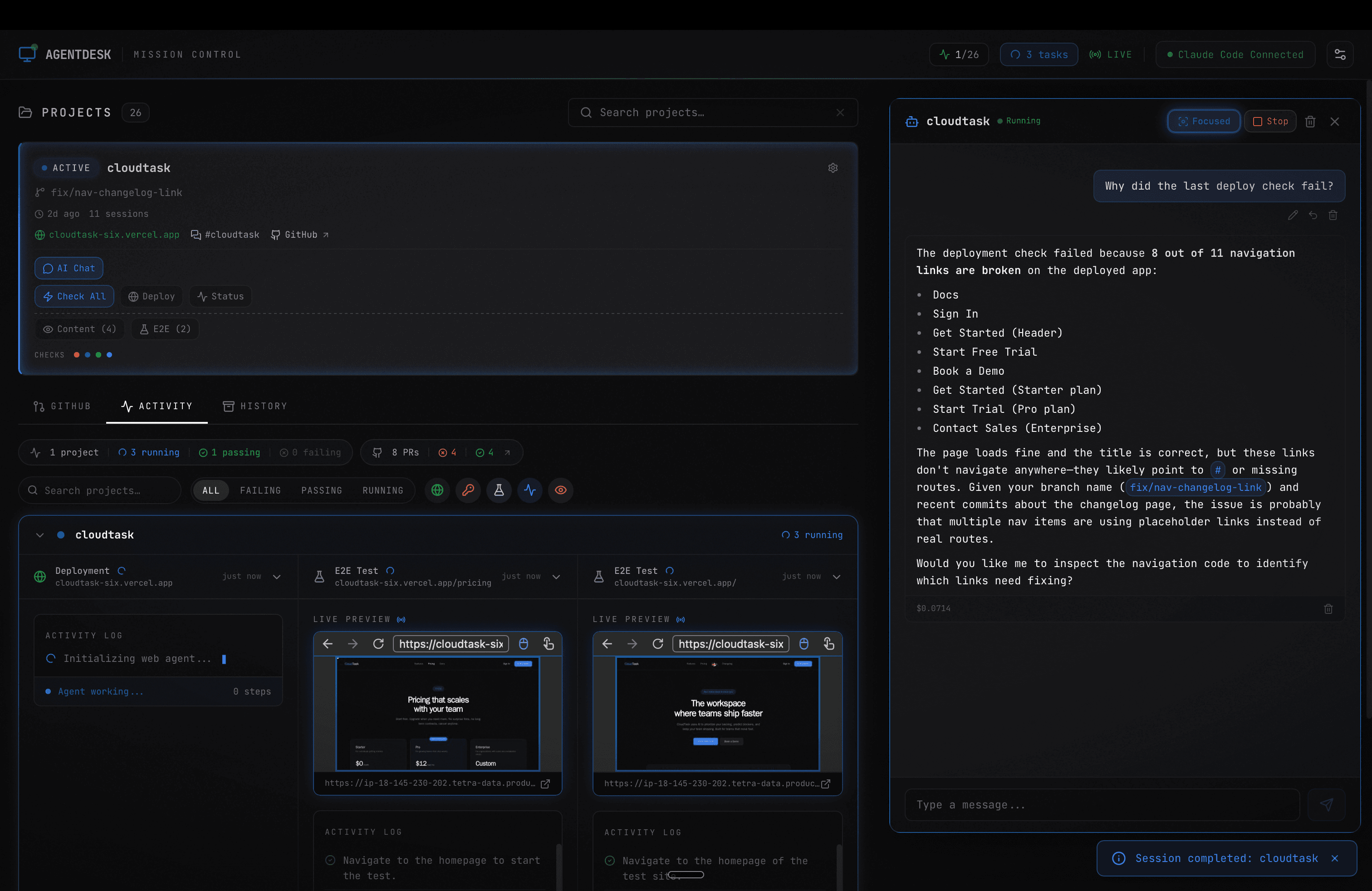
Task: Open PRs summary external arrow
Action: coord(507,452)
